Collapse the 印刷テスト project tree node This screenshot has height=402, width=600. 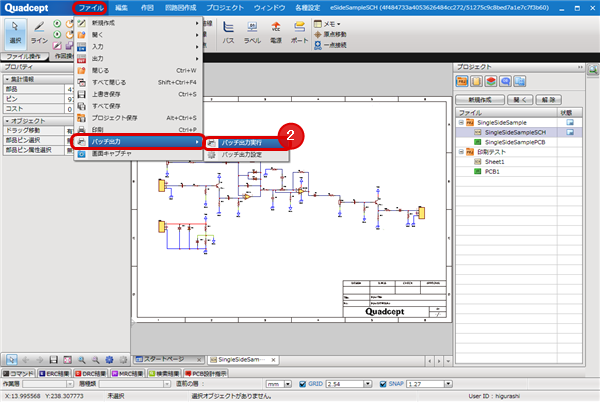pos(461,152)
